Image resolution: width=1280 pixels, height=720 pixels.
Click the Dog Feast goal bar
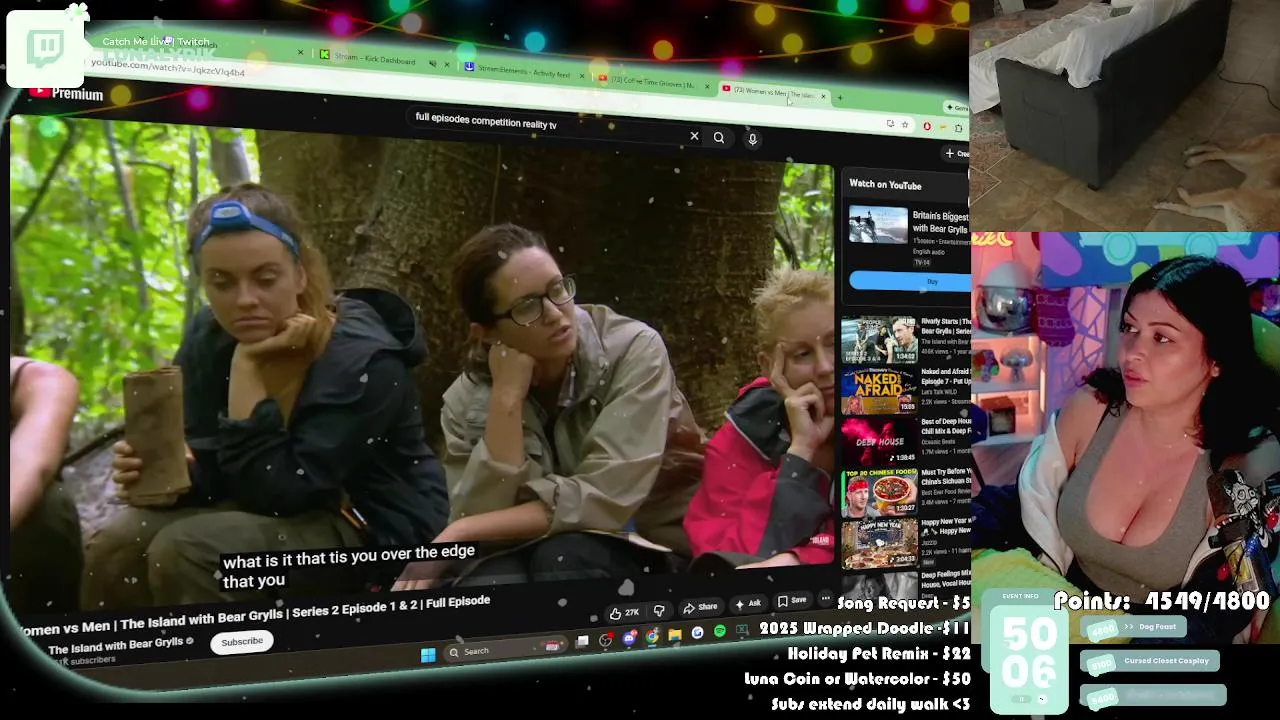click(1133, 627)
